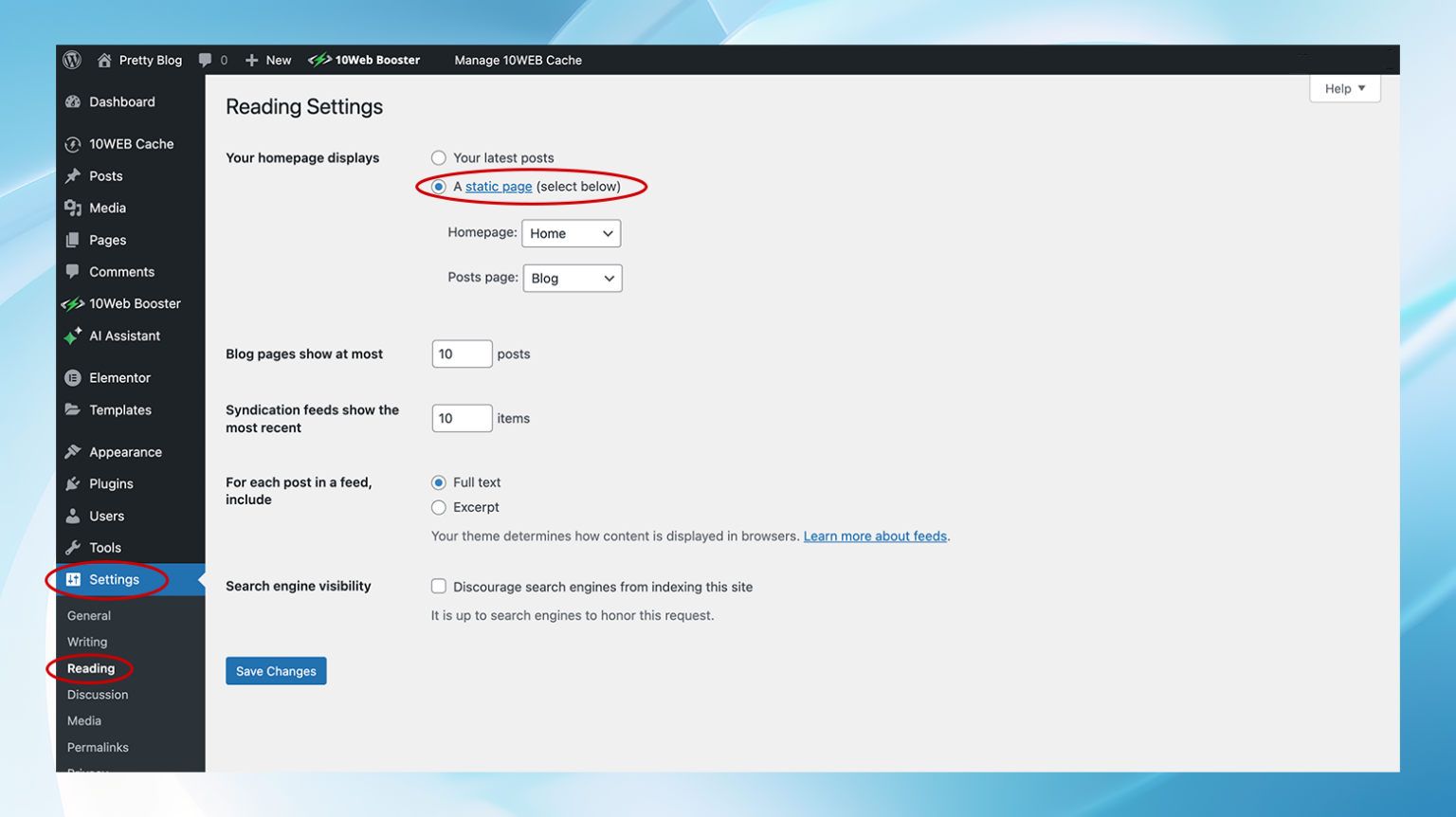Viewport: 1456px width, 817px height.
Task: Select the Your latest posts radio button
Action: (x=438, y=157)
